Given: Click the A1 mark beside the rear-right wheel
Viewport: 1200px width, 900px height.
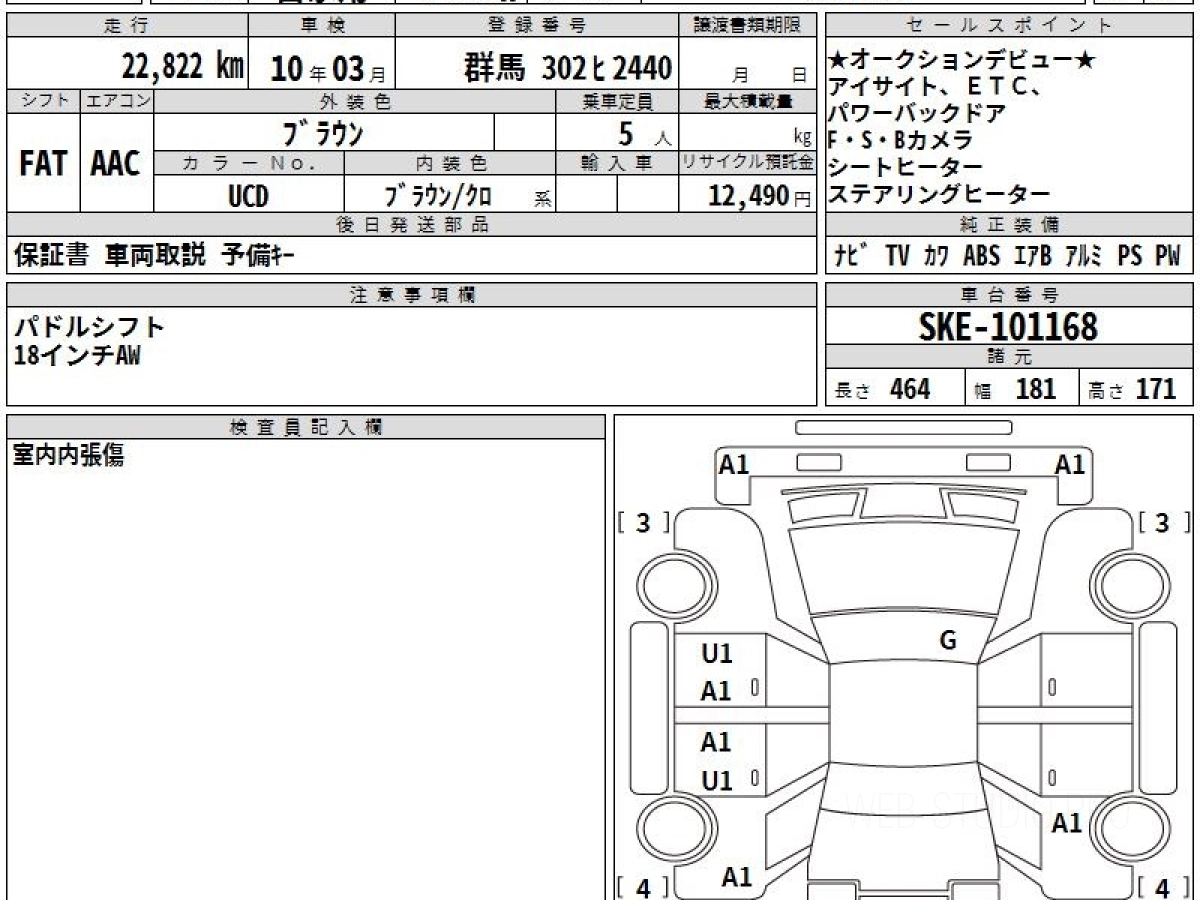Looking at the screenshot, I should 1067,823.
